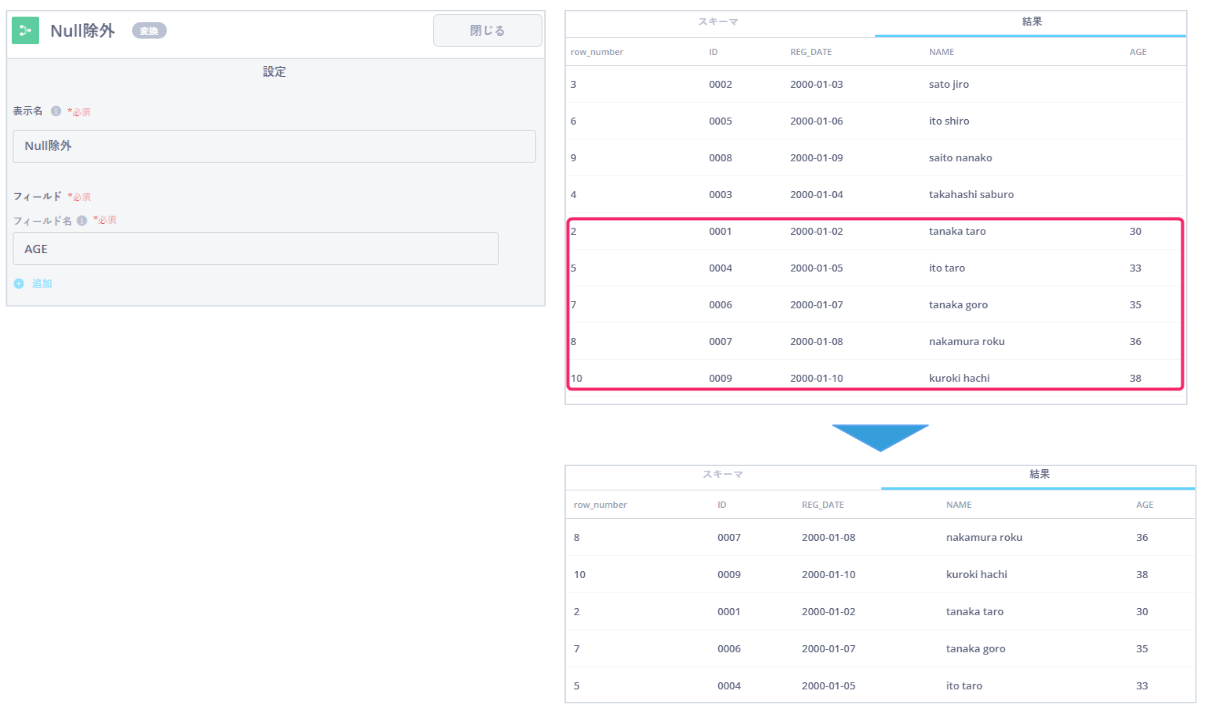Click AGE value 35 in lower table

1142,649
